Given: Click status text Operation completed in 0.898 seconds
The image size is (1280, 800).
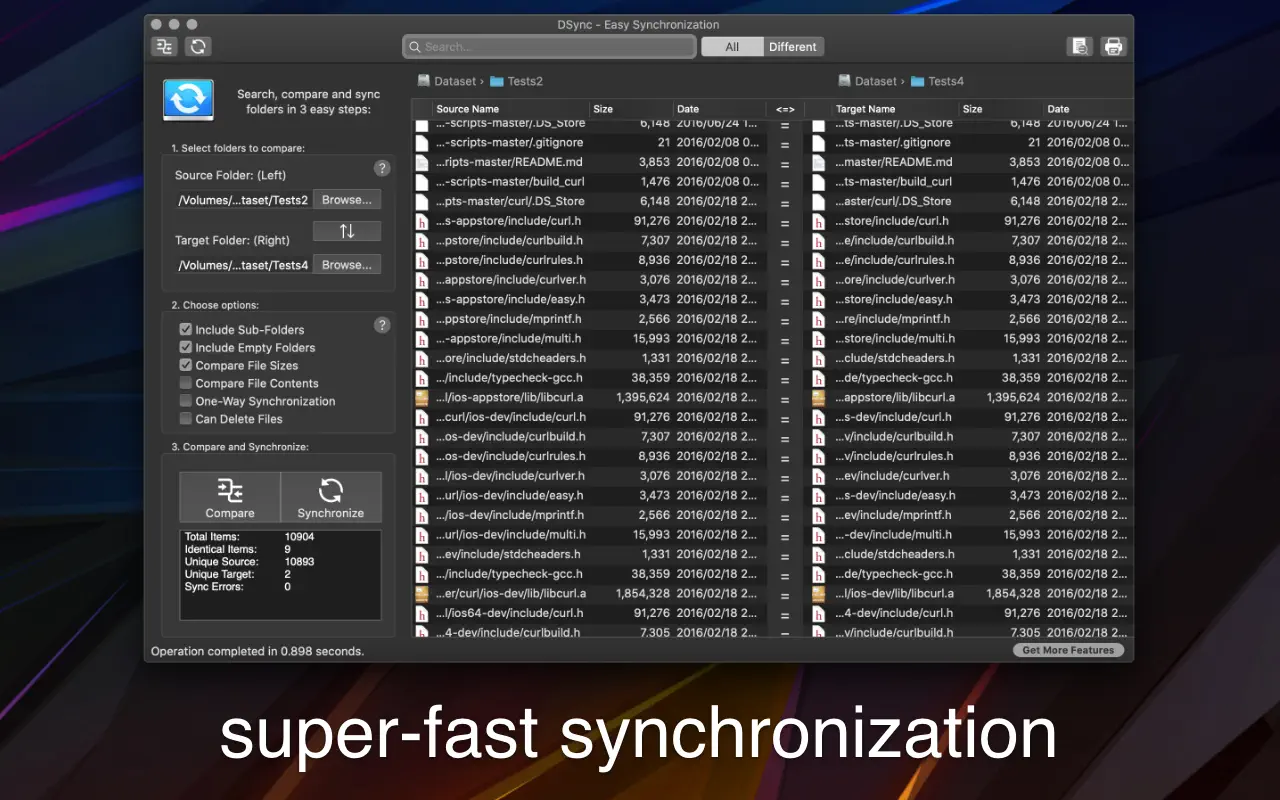Looking at the screenshot, I should pyautogui.click(x=257, y=651).
